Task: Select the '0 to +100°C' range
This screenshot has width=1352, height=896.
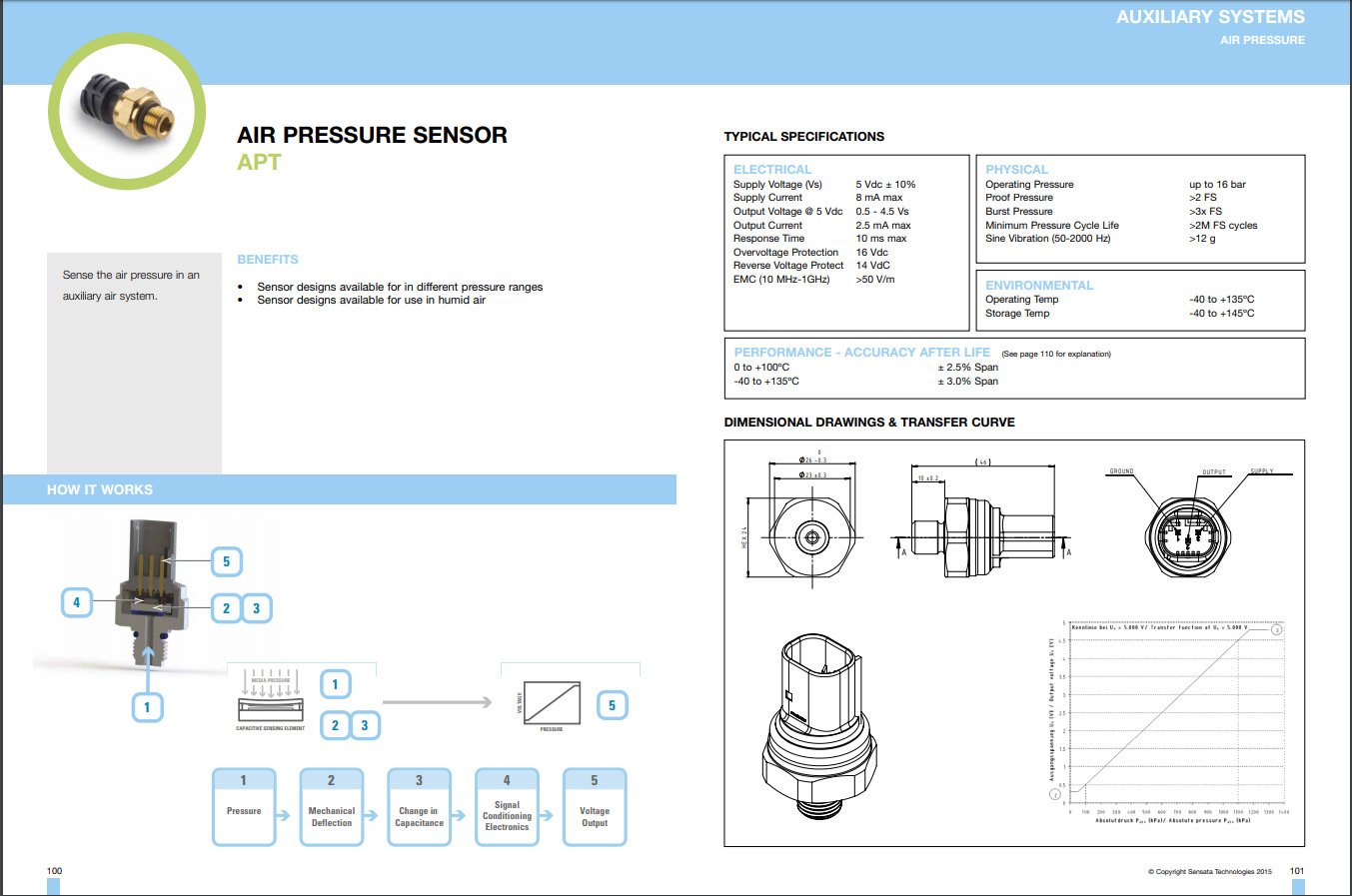Action: coord(761,368)
